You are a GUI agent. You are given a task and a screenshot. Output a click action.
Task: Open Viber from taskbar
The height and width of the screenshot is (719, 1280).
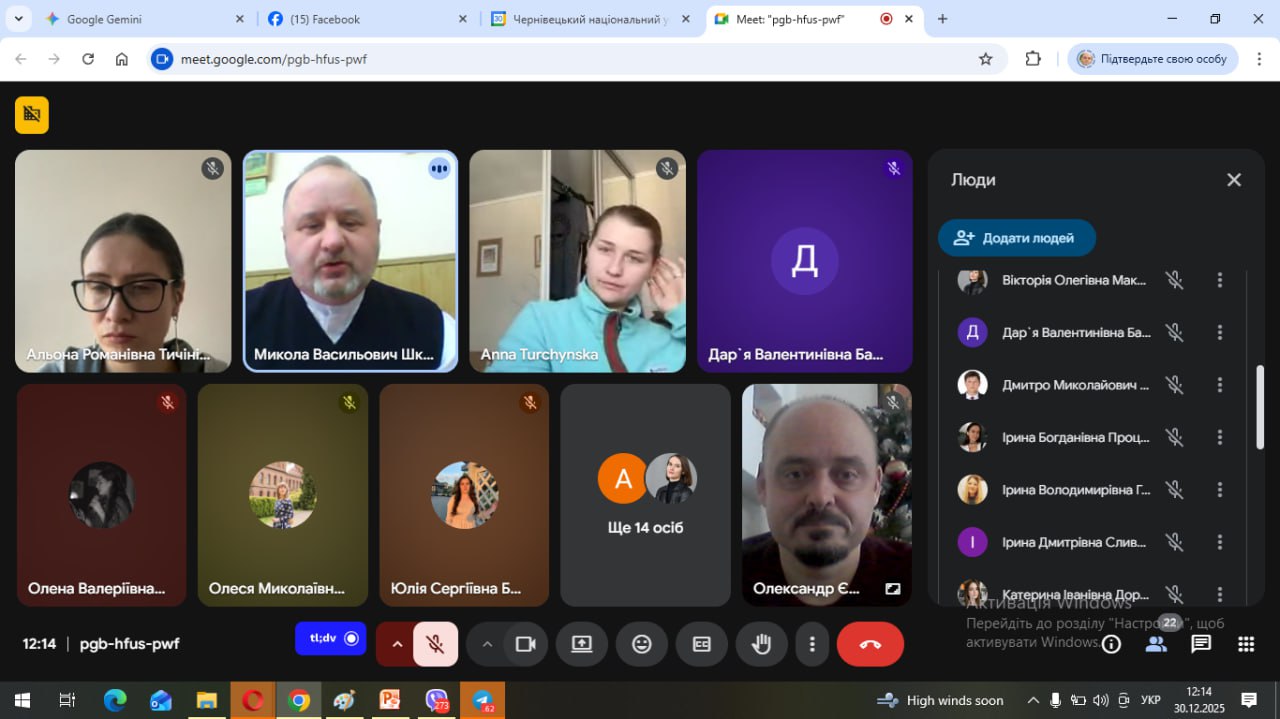coord(436,700)
